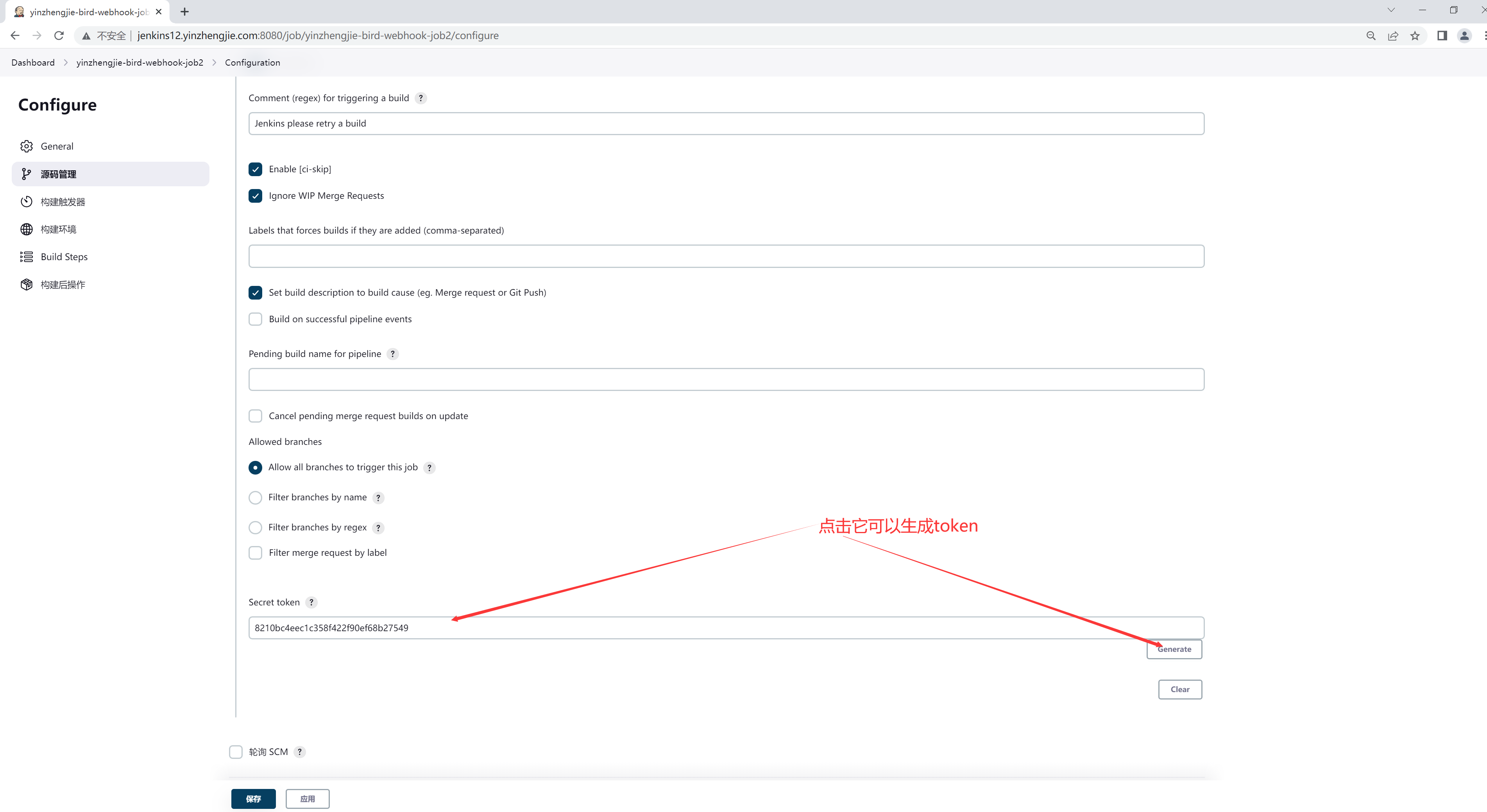Expand breadcrumb chevron after Dashboard
1487x812 pixels.
[x=65, y=62]
